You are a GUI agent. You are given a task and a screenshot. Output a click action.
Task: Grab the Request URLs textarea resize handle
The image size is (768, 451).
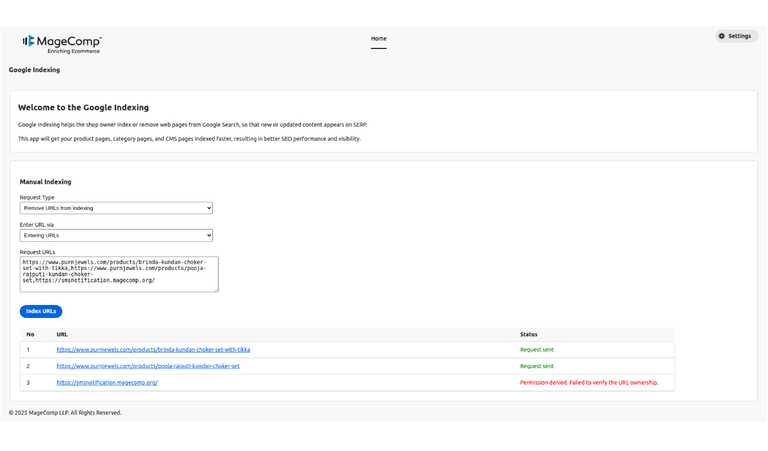pyautogui.click(x=215, y=289)
